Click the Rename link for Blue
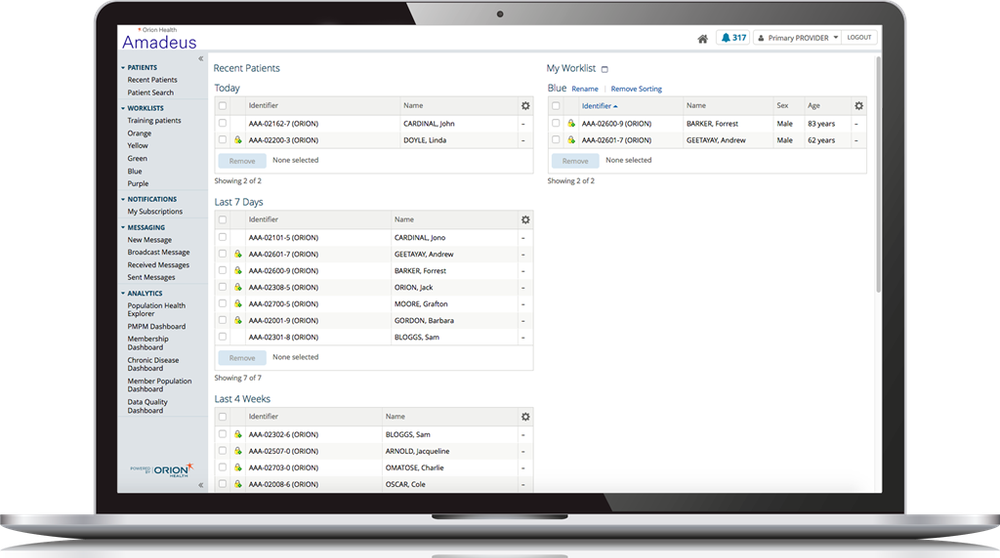Image resolution: width=1000 pixels, height=558 pixels. pos(585,89)
